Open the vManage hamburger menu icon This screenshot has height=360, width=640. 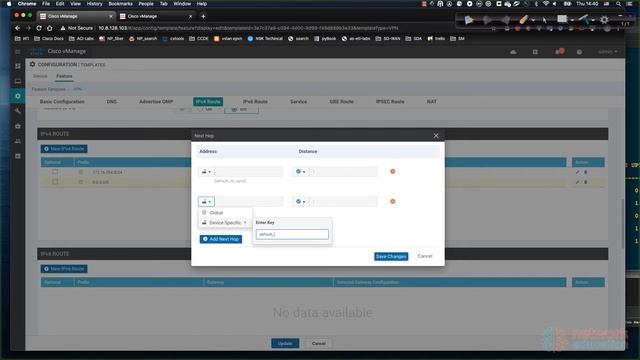coord(18,51)
